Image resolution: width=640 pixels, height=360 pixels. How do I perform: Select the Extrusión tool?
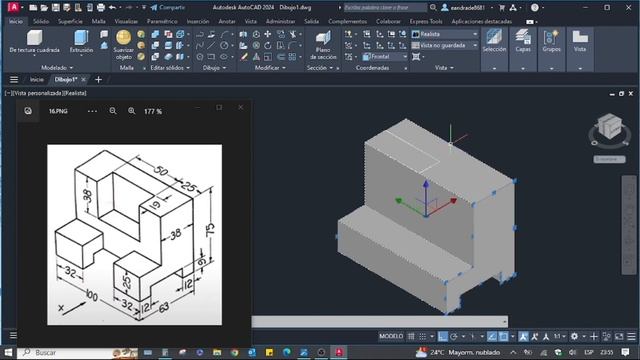pyautogui.click(x=81, y=42)
